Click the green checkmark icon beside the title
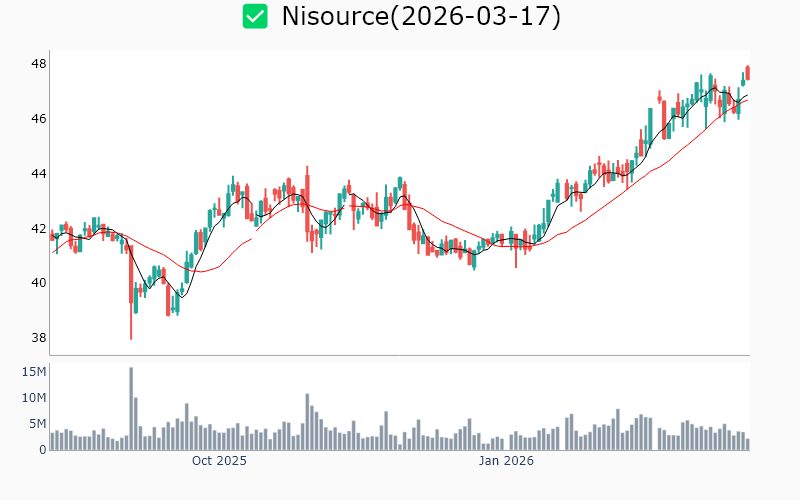800x500 pixels. [256, 16]
